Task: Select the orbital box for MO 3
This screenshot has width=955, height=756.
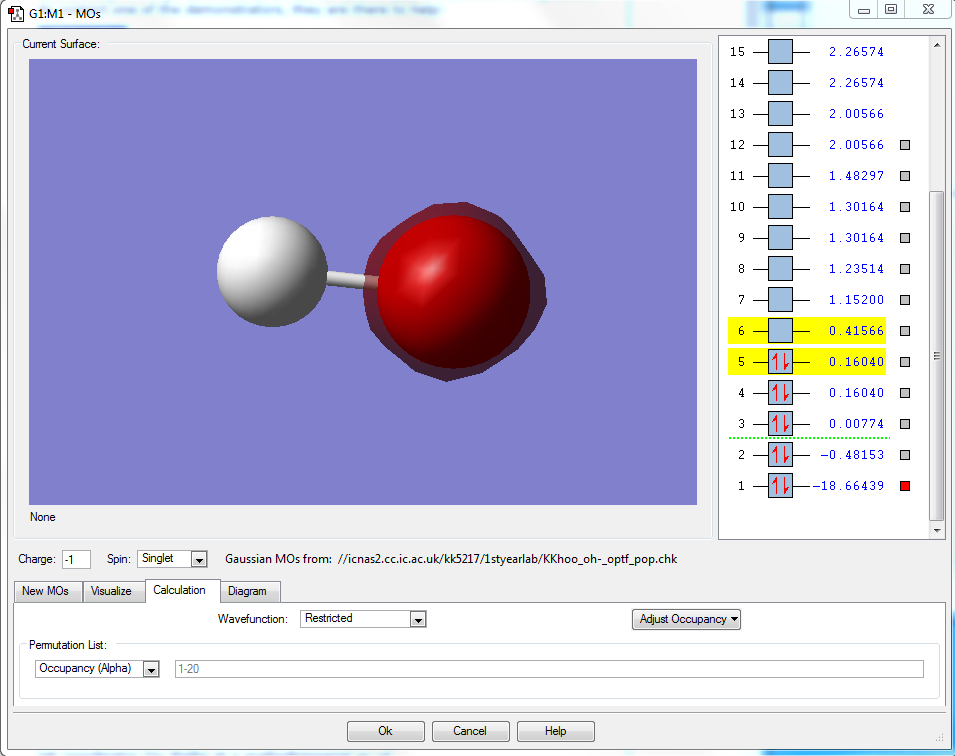Action: click(x=780, y=424)
